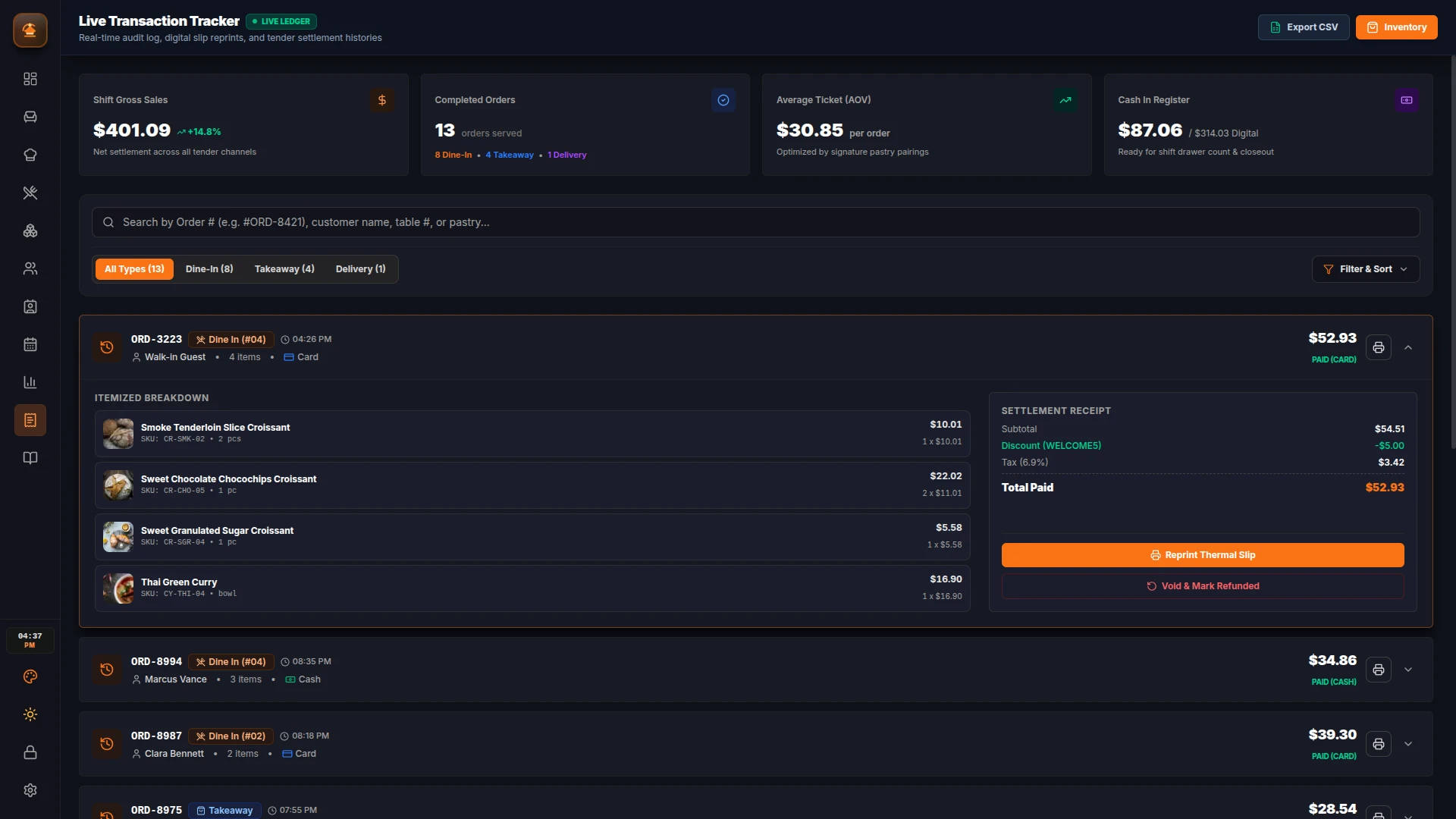Open the stacked boxes inventory icon in sidebar
The height and width of the screenshot is (819, 1456).
click(30, 231)
